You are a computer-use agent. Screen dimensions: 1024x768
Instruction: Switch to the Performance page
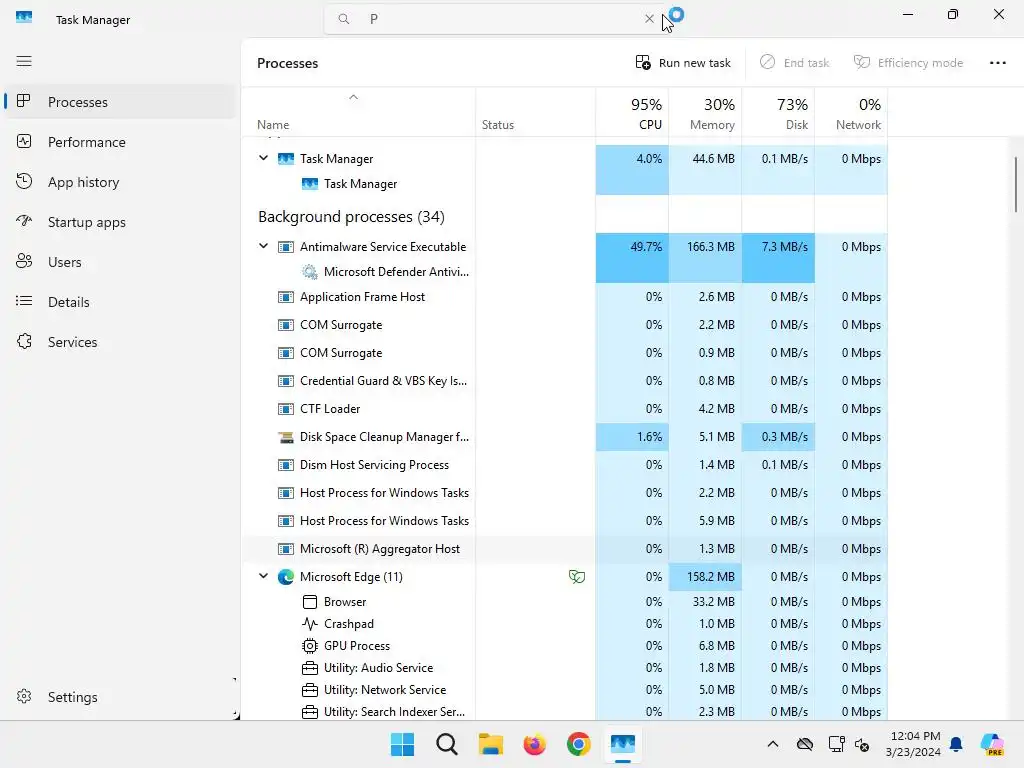pos(119,142)
